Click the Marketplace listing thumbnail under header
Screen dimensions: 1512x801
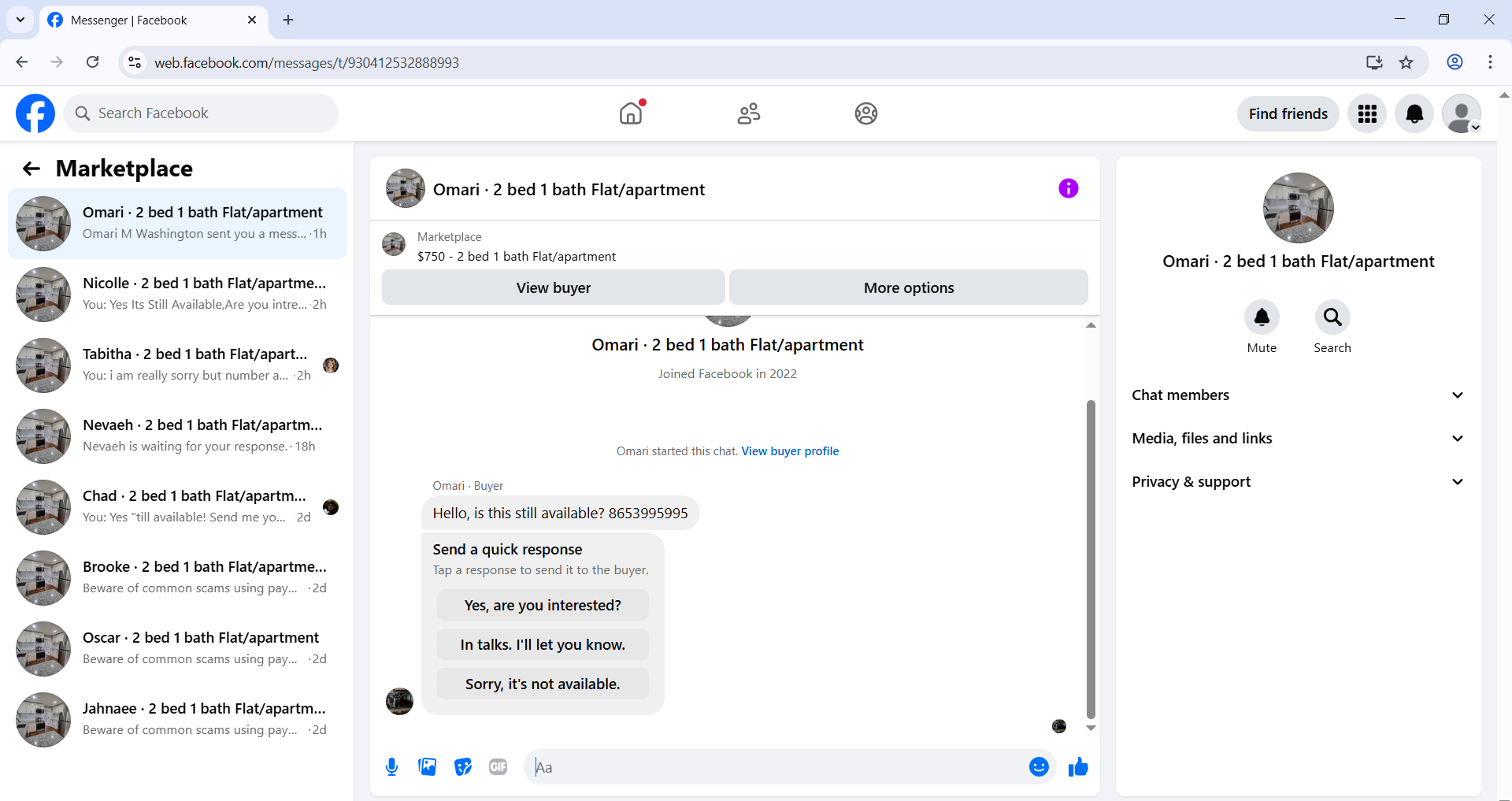pos(394,244)
